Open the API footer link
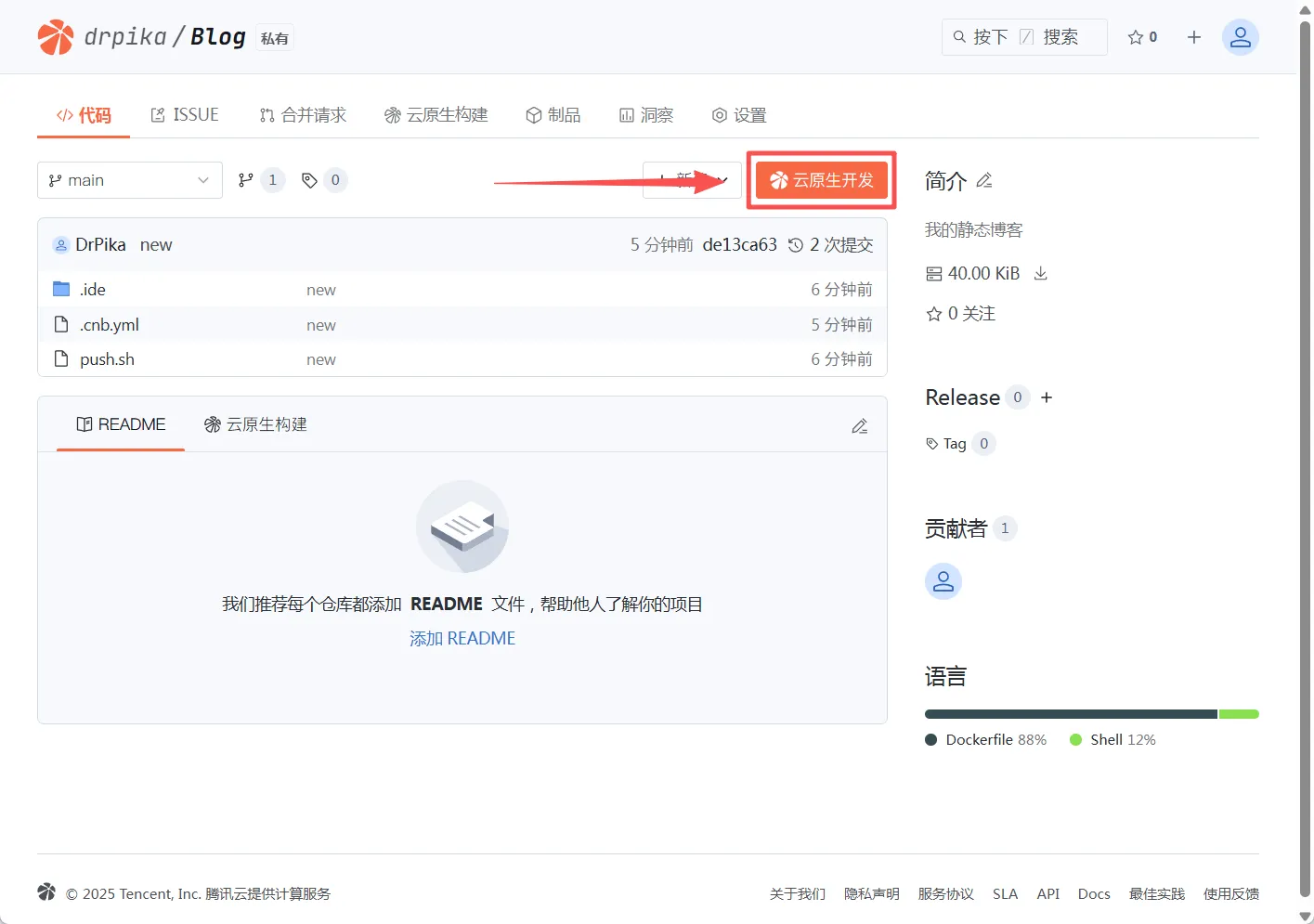The height and width of the screenshot is (924, 1314). click(x=1048, y=894)
